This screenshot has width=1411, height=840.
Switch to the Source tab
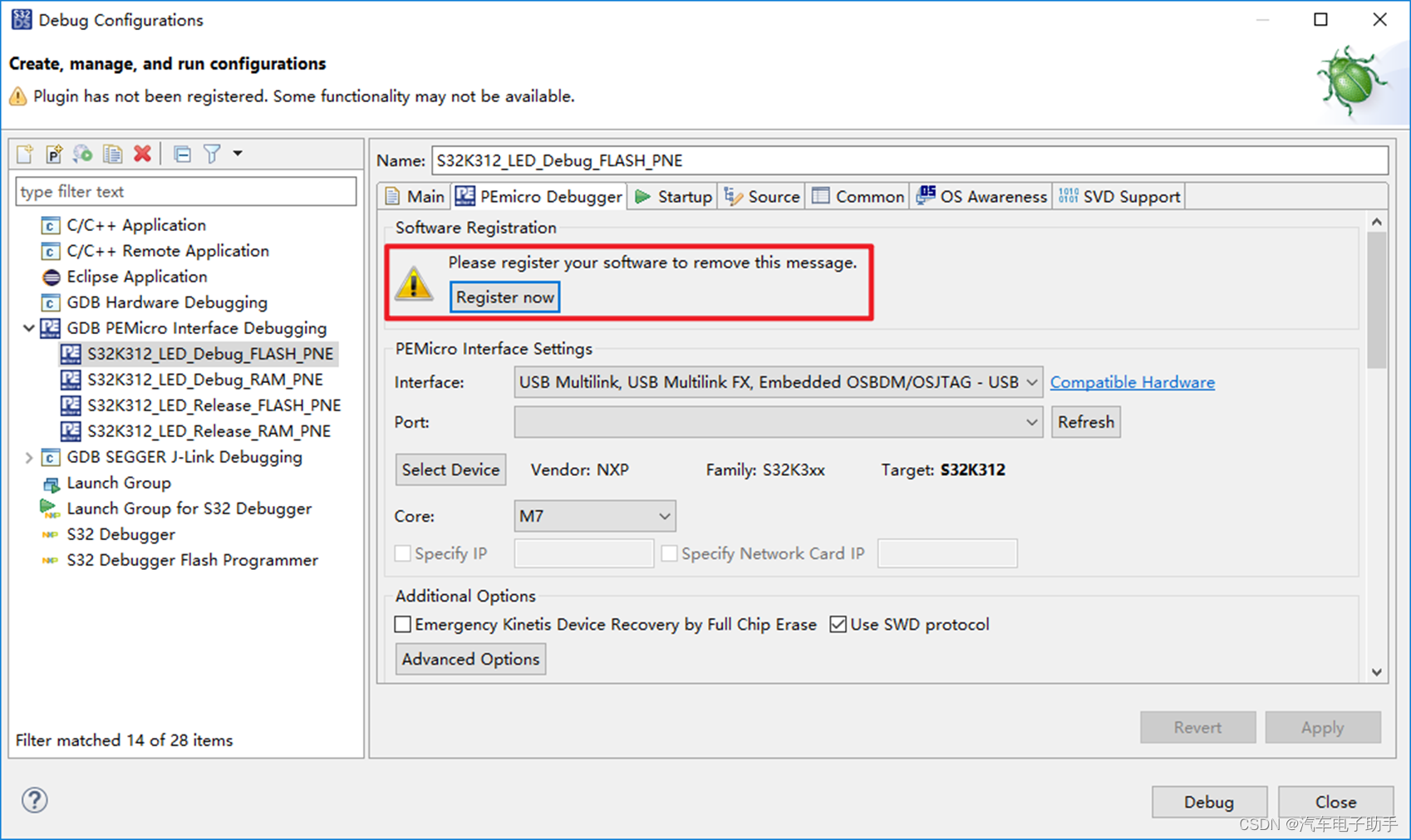tap(762, 197)
